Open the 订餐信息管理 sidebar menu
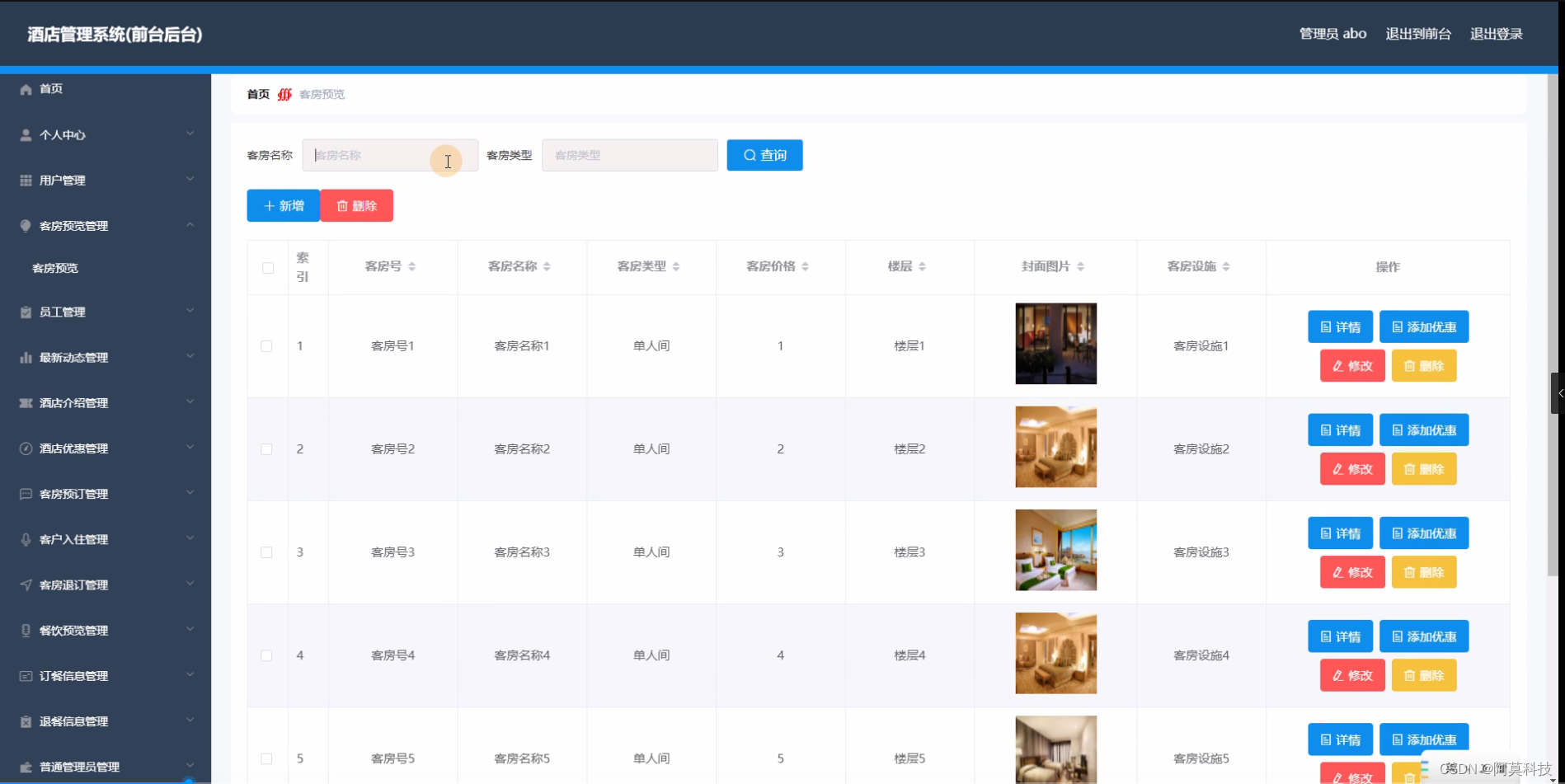The width and height of the screenshot is (1565, 784). click(x=105, y=675)
